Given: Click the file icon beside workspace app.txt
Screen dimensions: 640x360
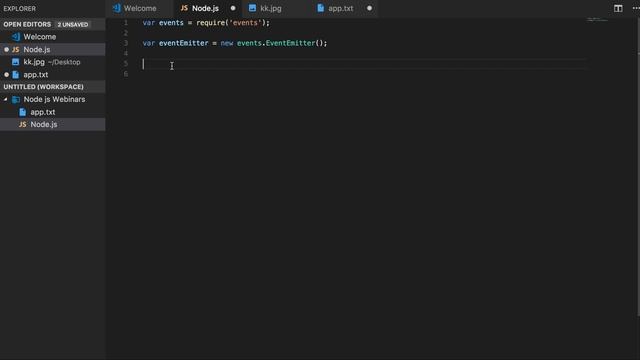Looking at the screenshot, I should [22, 112].
